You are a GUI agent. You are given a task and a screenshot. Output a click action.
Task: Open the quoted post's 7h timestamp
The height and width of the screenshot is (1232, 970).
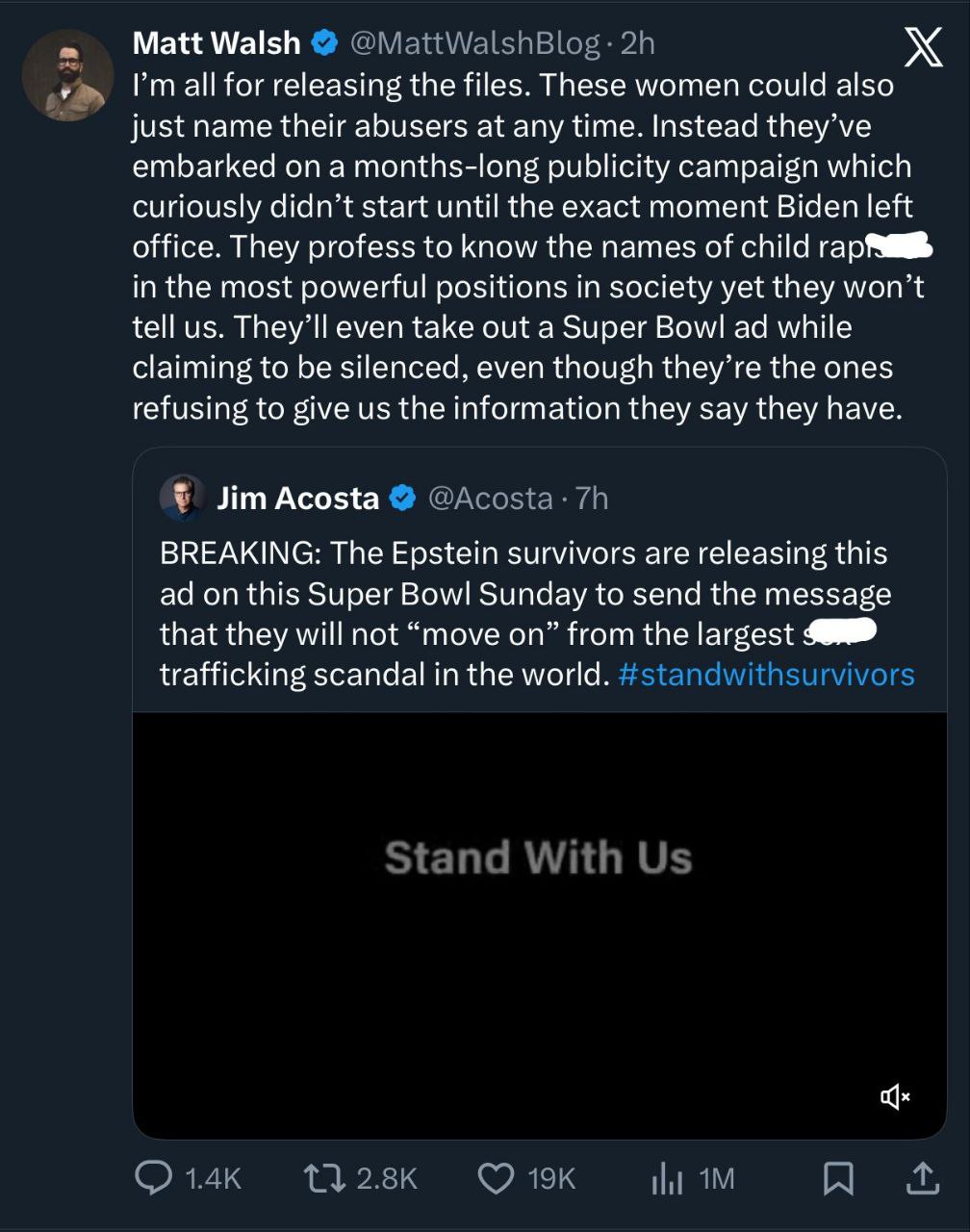tap(592, 498)
